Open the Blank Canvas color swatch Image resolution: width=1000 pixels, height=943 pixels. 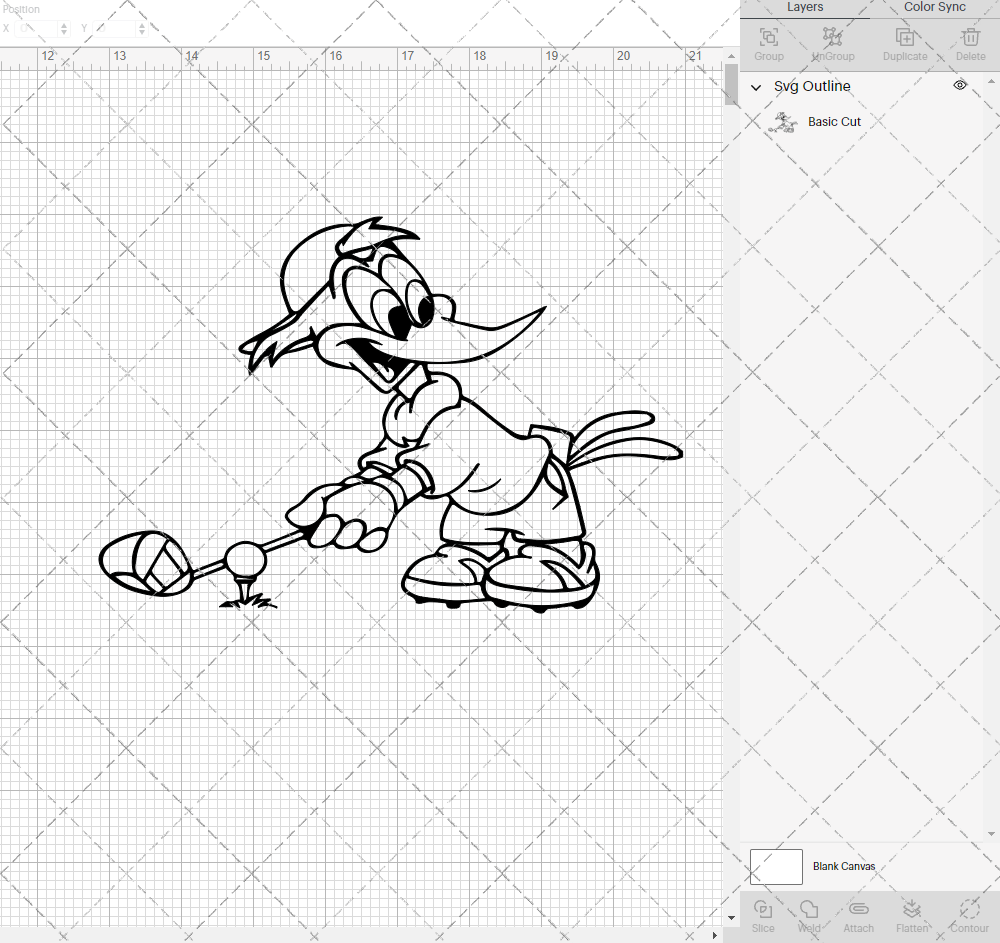click(x=776, y=866)
